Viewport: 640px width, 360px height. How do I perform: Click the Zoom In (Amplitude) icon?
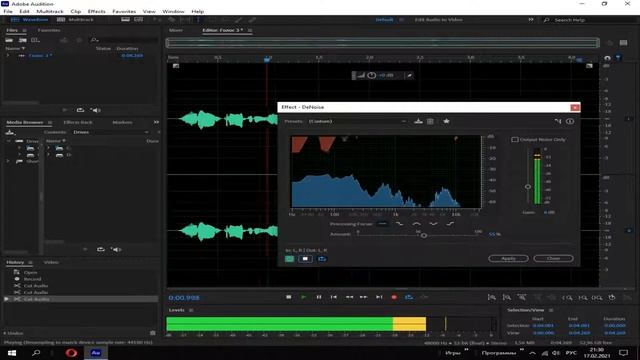click(x=492, y=298)
